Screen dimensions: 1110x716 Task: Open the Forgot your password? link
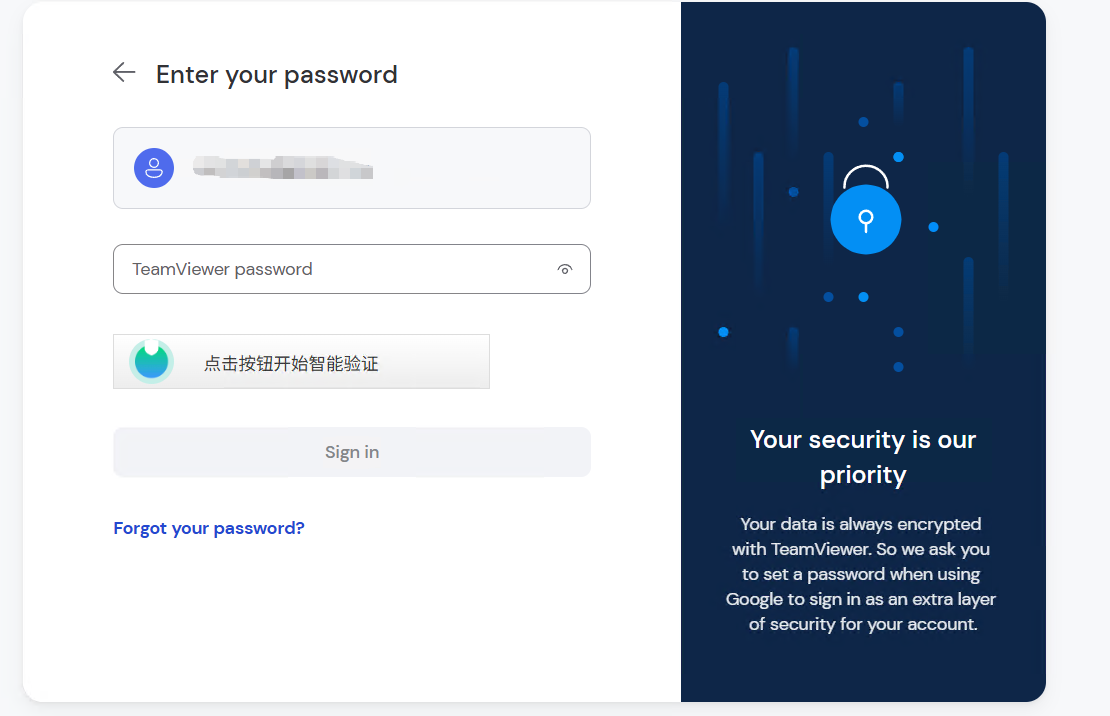coord(209,528)
